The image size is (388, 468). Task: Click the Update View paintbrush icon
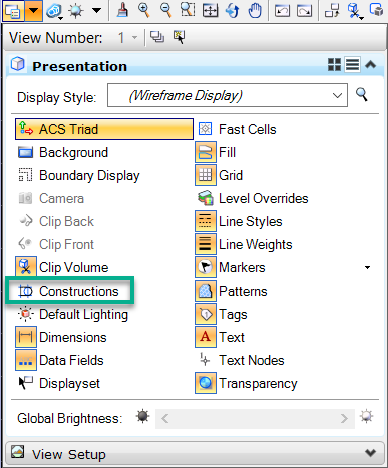(x=122, y=10)
